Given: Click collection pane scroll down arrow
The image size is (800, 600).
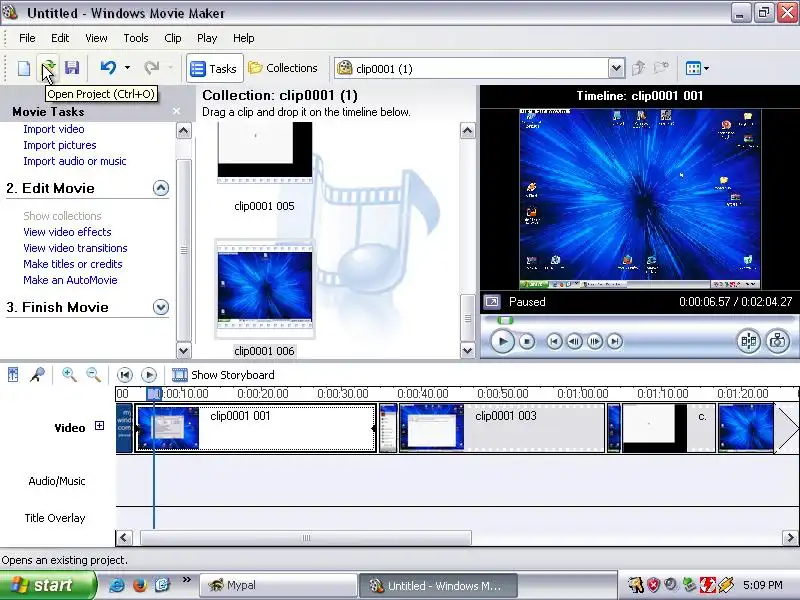Looking at the screenshot, I should 467,351.
